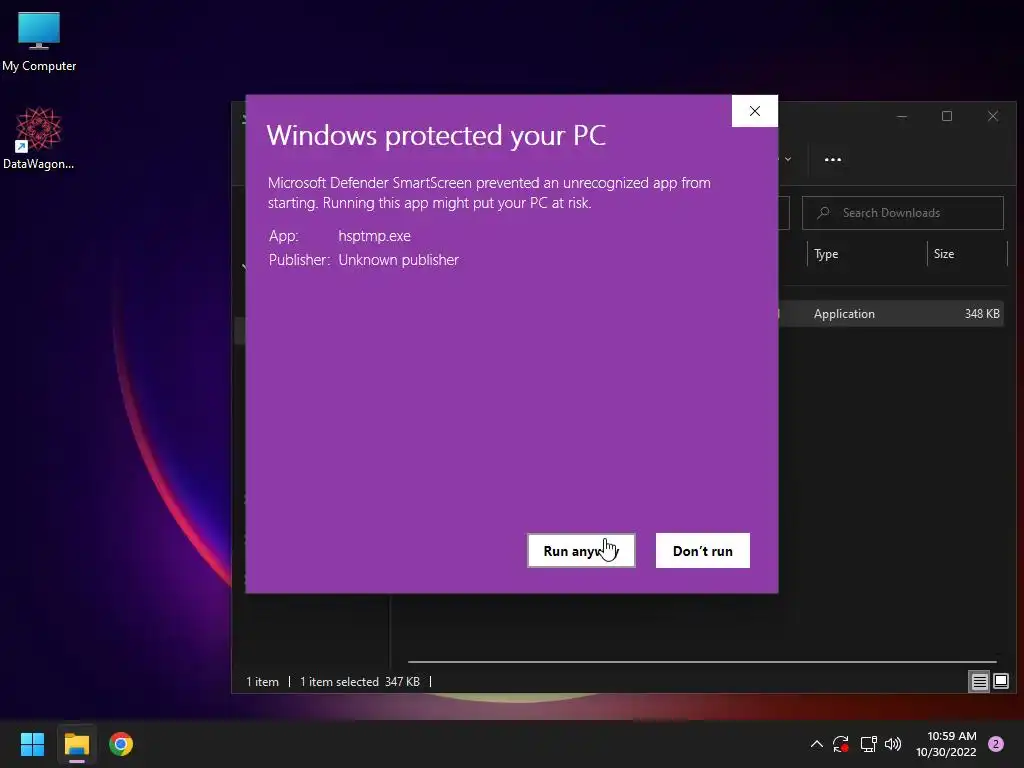Click Search Downloads field in Explorer

click(x=903, y=213)
